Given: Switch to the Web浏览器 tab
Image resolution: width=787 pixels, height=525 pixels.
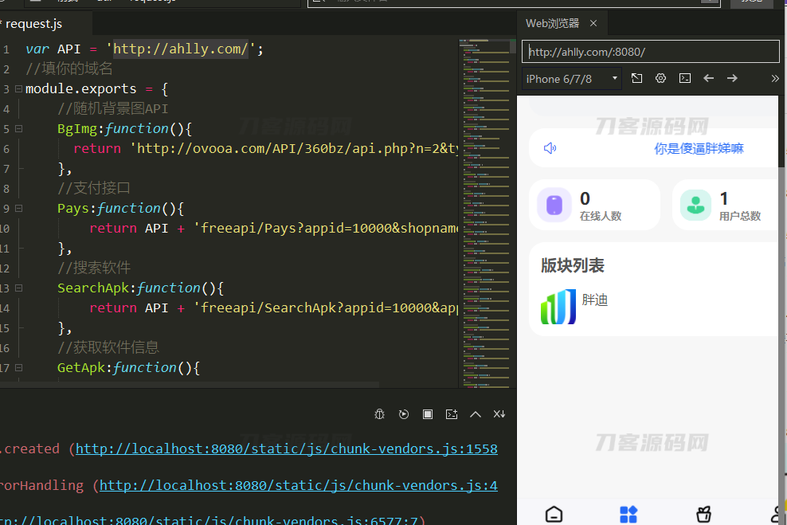Looking at the screenshot, I should 552,23.
